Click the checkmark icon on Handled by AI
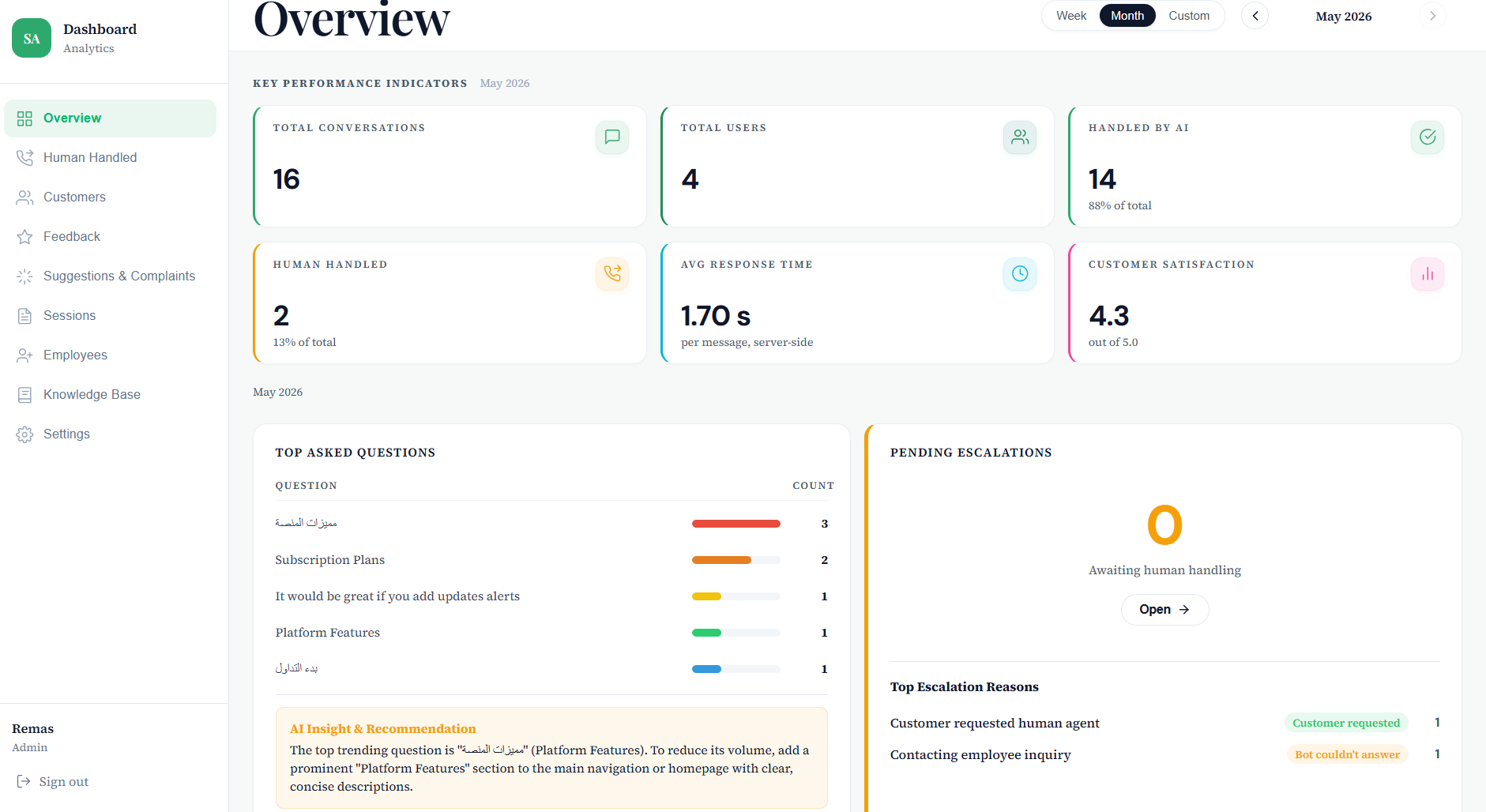Screen dimensions: 1486x812 (1428, 137)
